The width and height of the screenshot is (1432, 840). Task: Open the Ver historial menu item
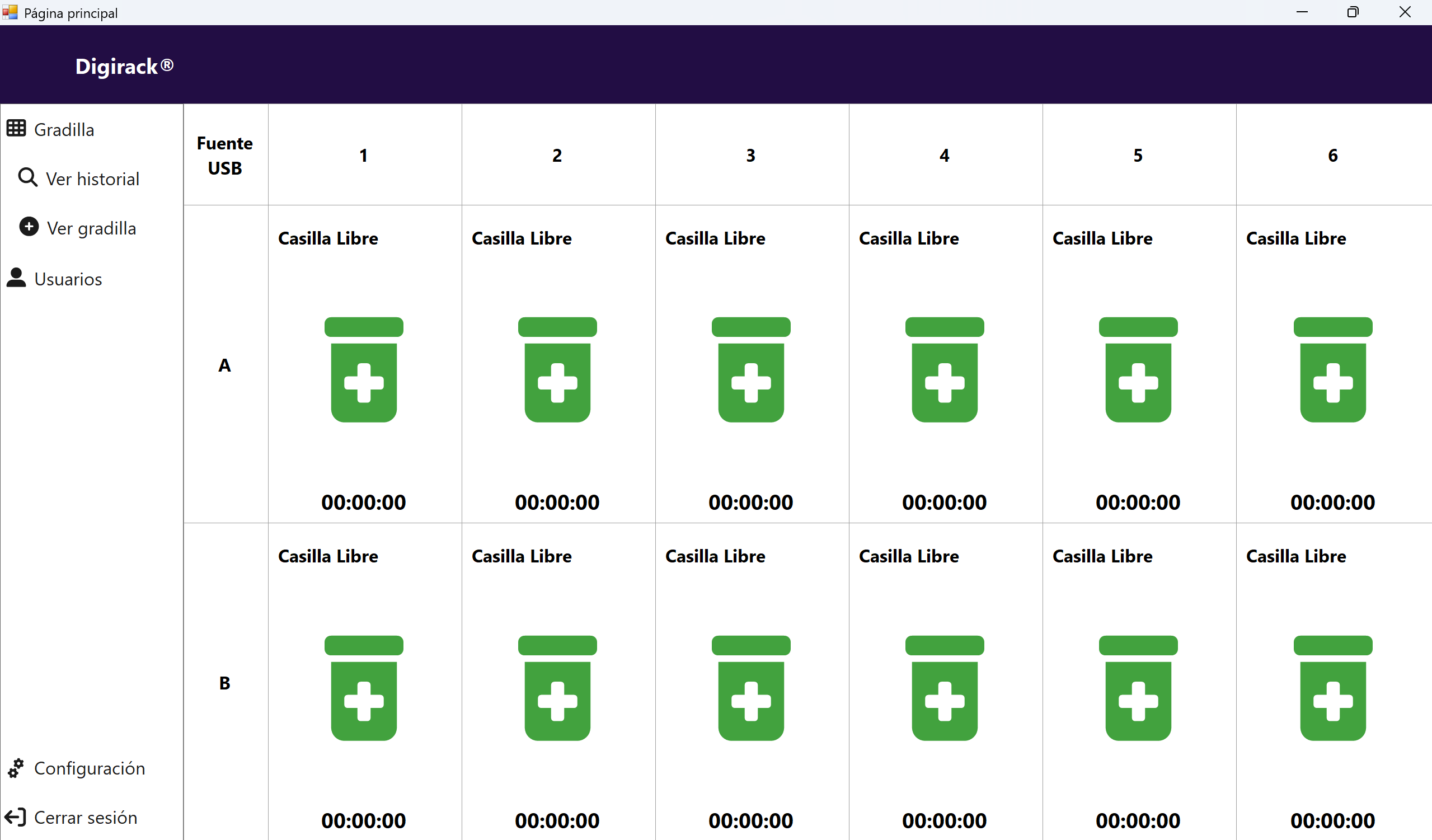click(x=92, y=179)
